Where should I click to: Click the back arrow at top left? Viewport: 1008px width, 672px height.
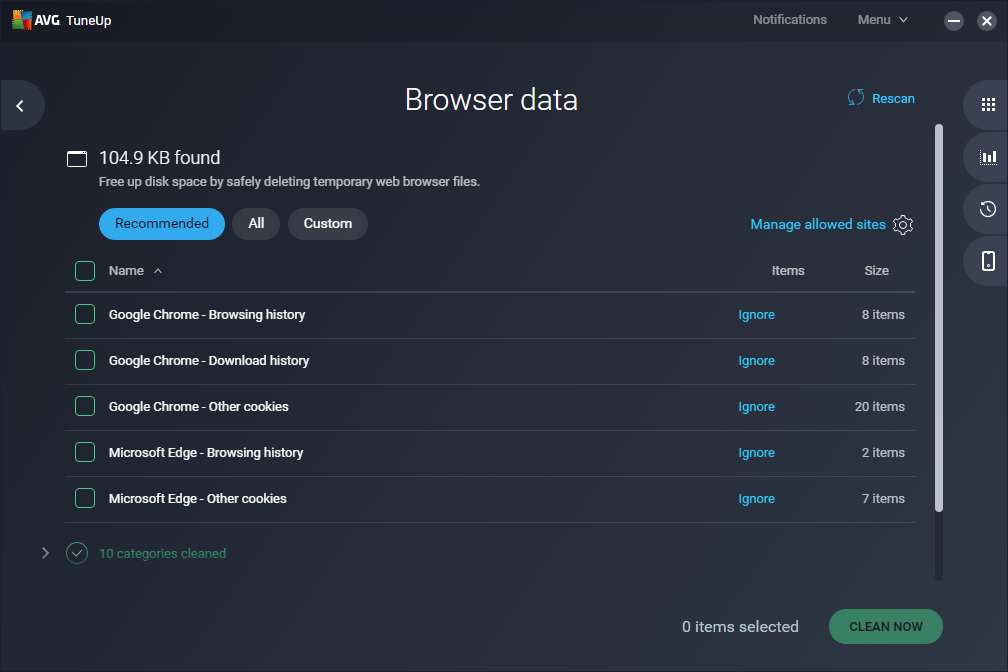point(18,105)
